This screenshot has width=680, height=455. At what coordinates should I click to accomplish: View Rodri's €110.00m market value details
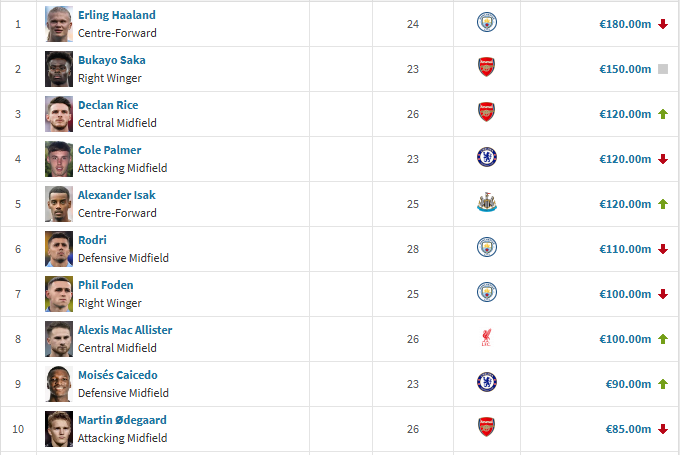625,249
